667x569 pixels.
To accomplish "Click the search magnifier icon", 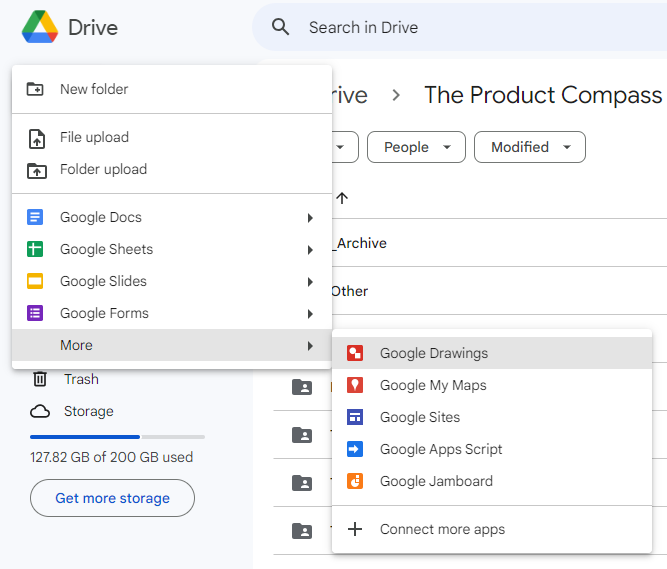I will 280,27.
